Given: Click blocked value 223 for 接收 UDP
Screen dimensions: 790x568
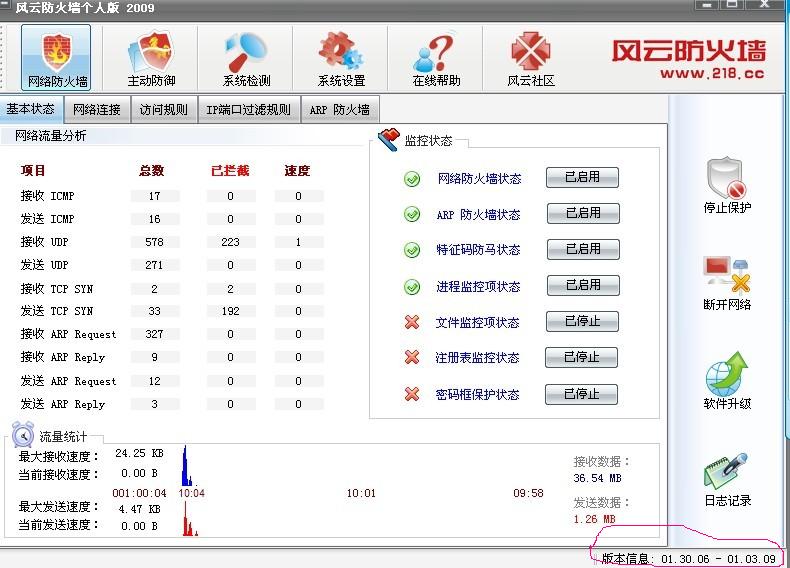Looking at the screenshot, I should (x=230, y=242).
